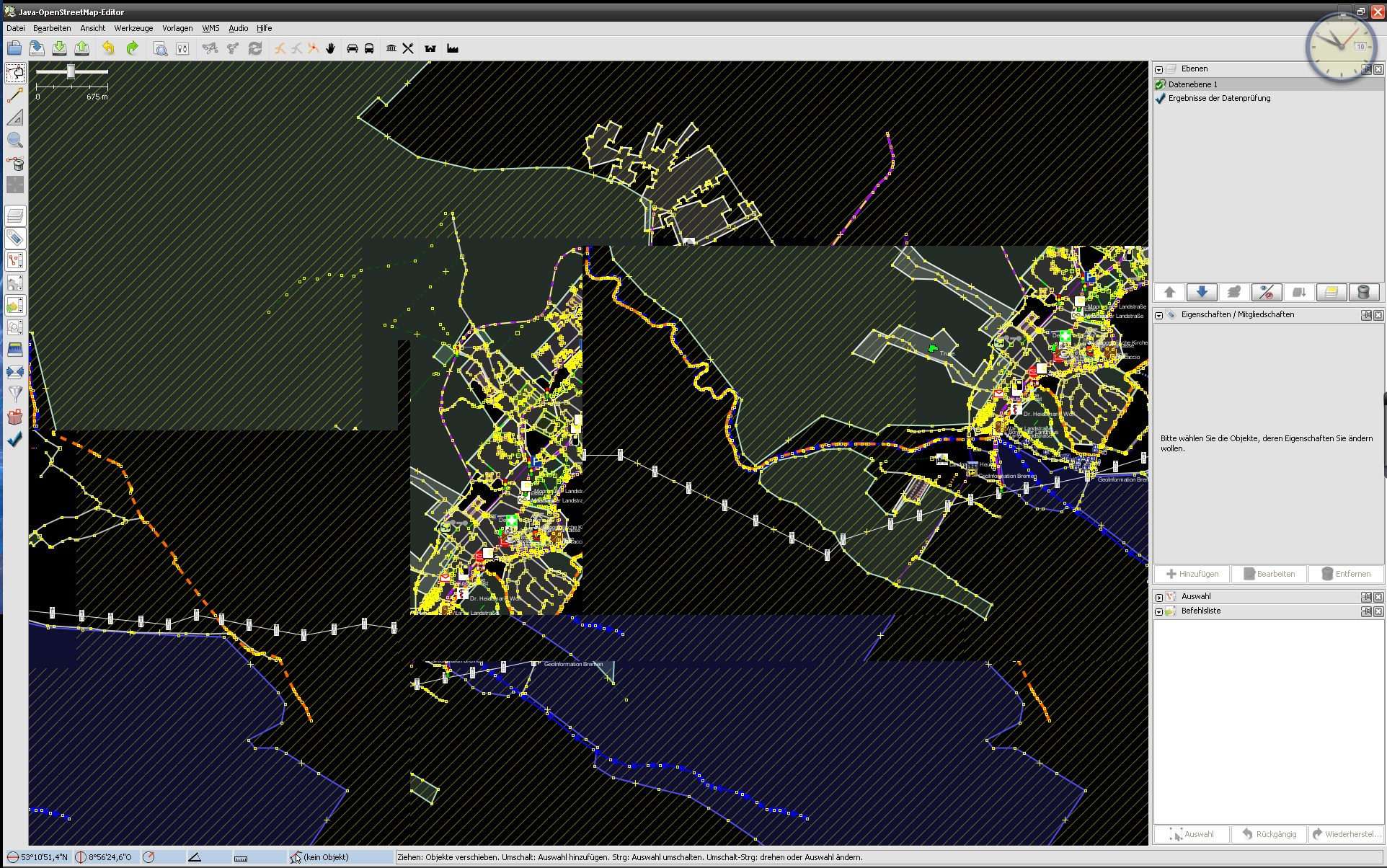Image resolution: width=1387 pixels, height=868 pixels.
Task: Toggle layer visibility eye button
Action: (1267, 292)
